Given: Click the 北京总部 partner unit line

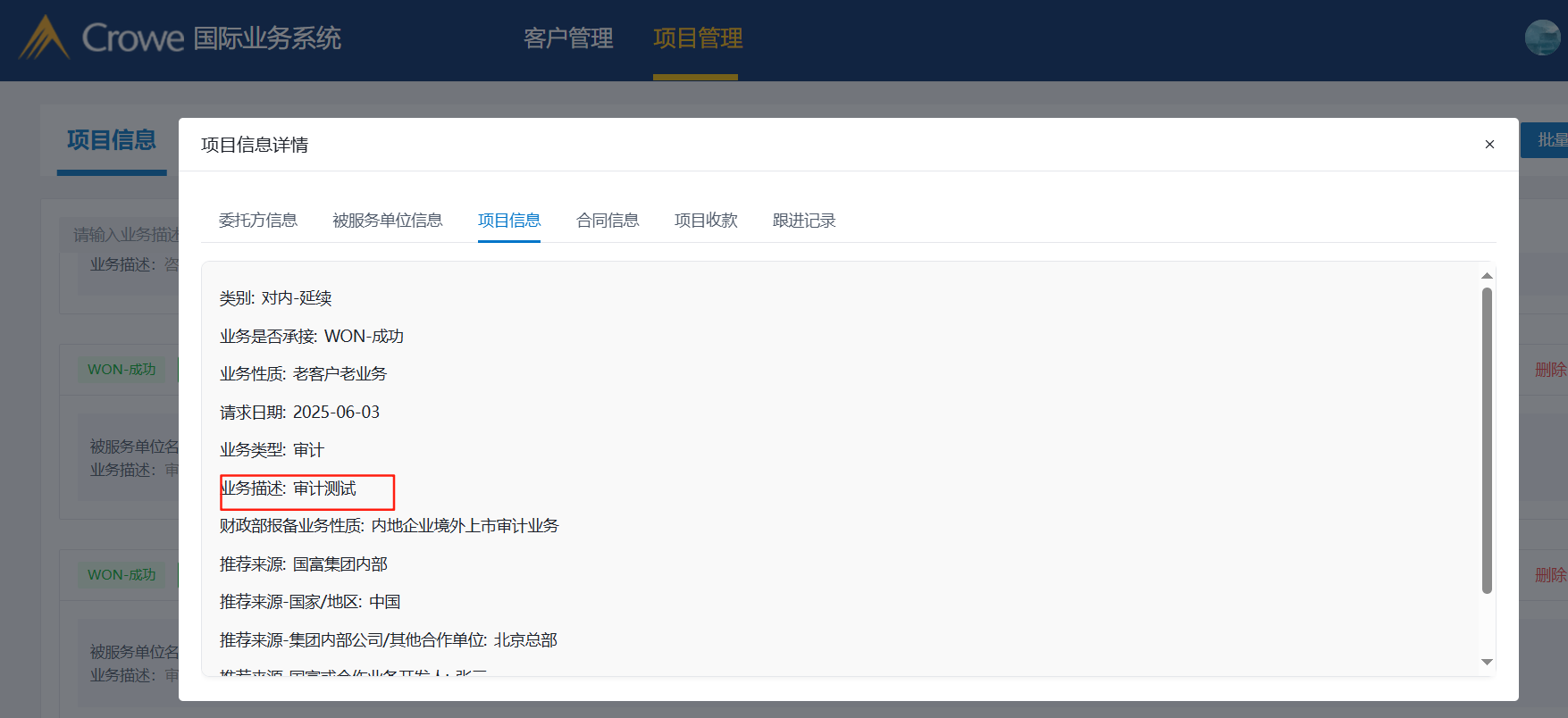Looking at the screenshot, I should 389,640.
